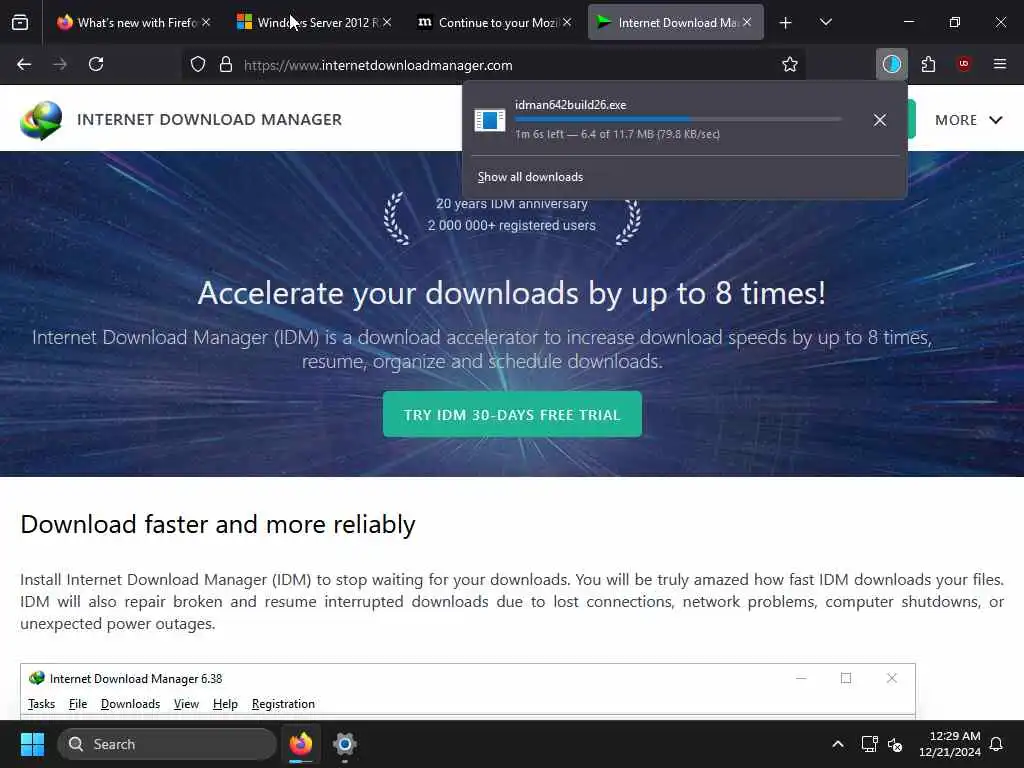
Task: Open tracking protection shield icon
Action: click(x=198, y=65)
